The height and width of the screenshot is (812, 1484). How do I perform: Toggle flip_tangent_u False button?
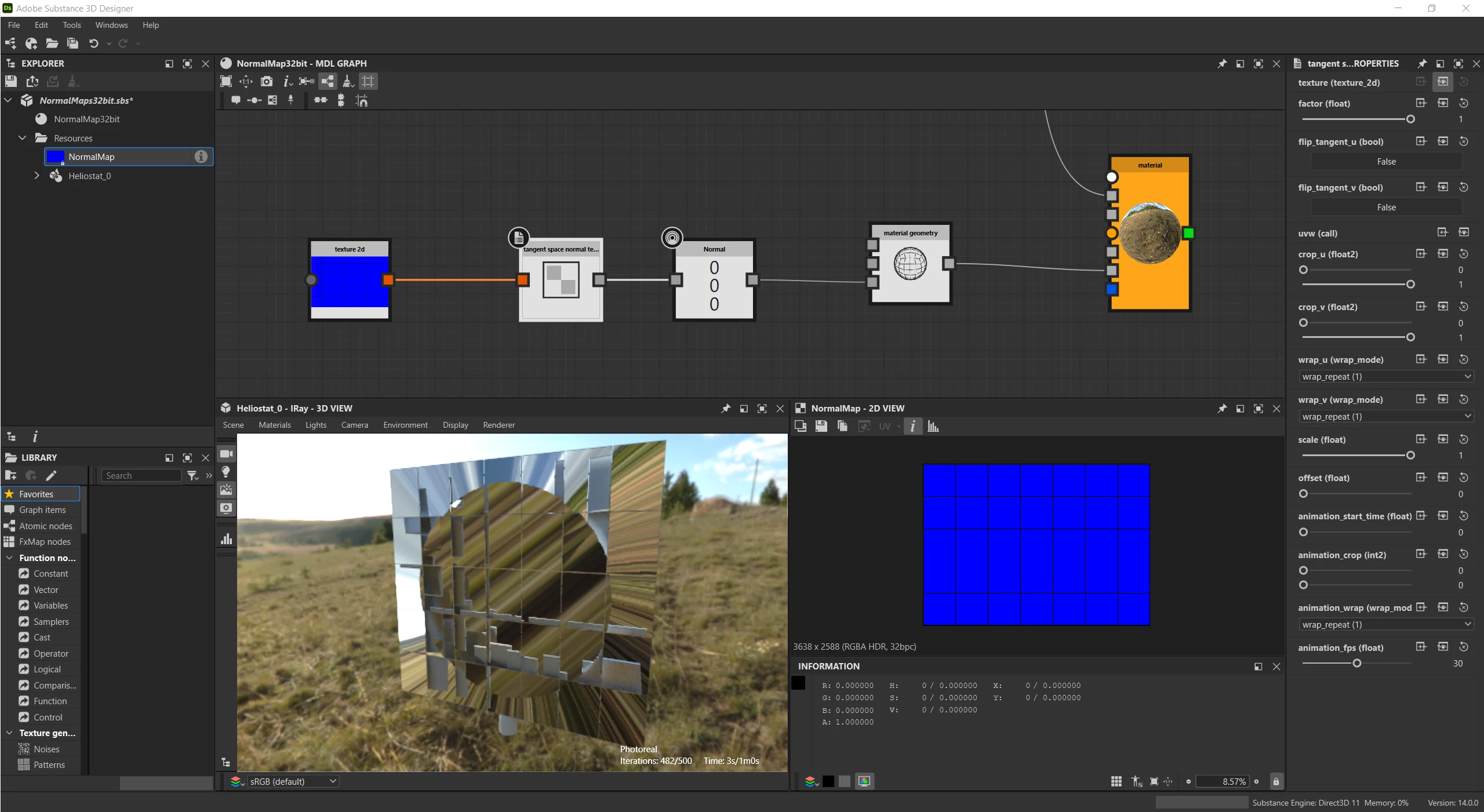(x=1385, y=162)
